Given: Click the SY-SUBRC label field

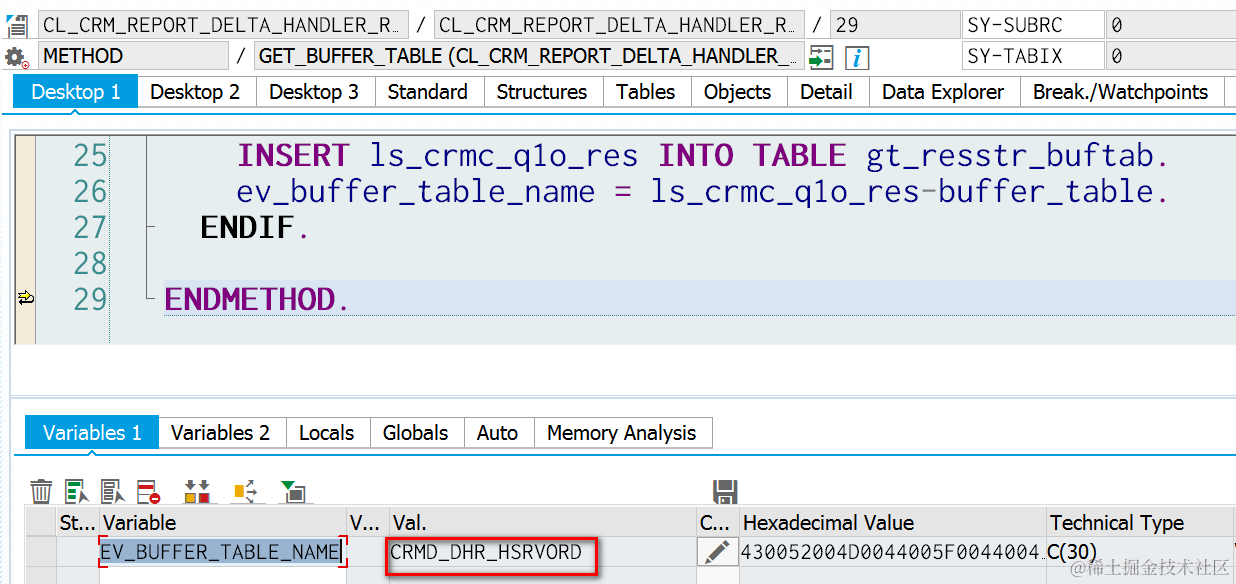Looking at the screenshot, I should [1034, 25].
